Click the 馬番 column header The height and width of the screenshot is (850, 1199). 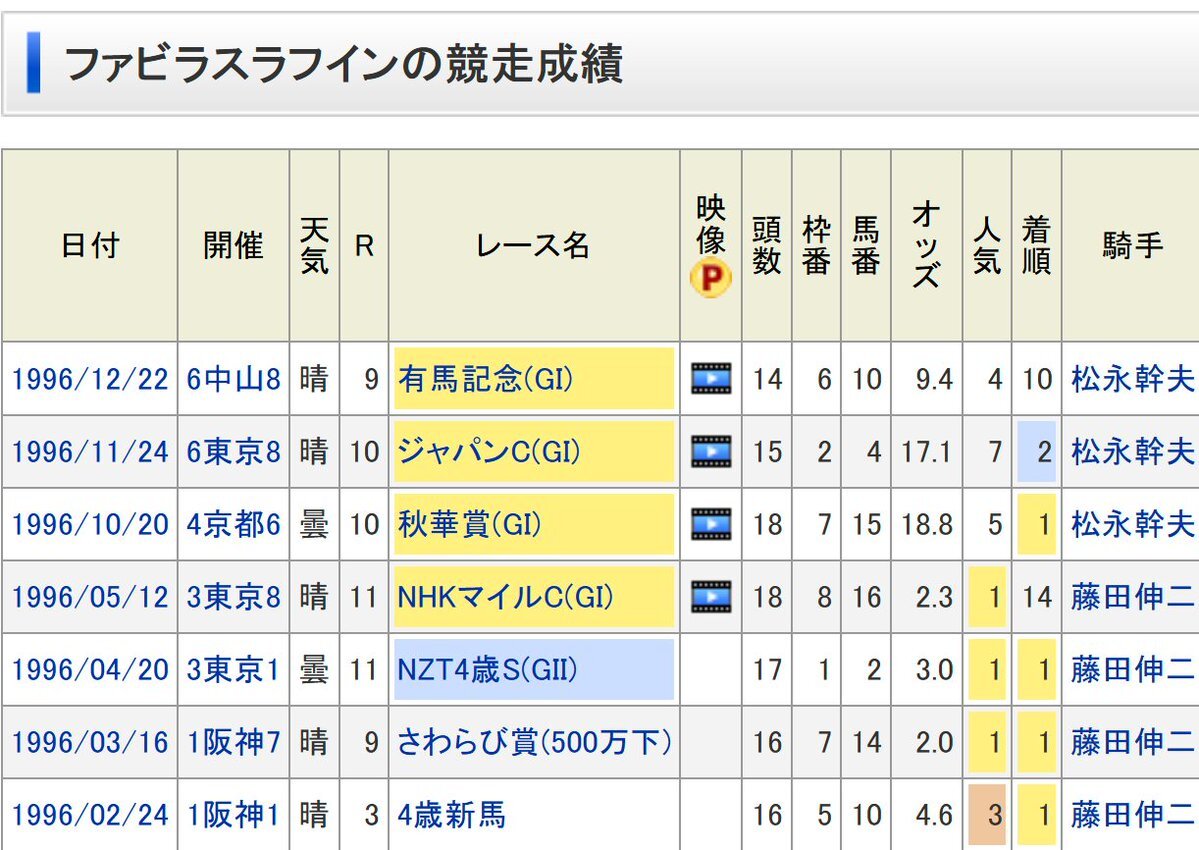coord(866,246)
